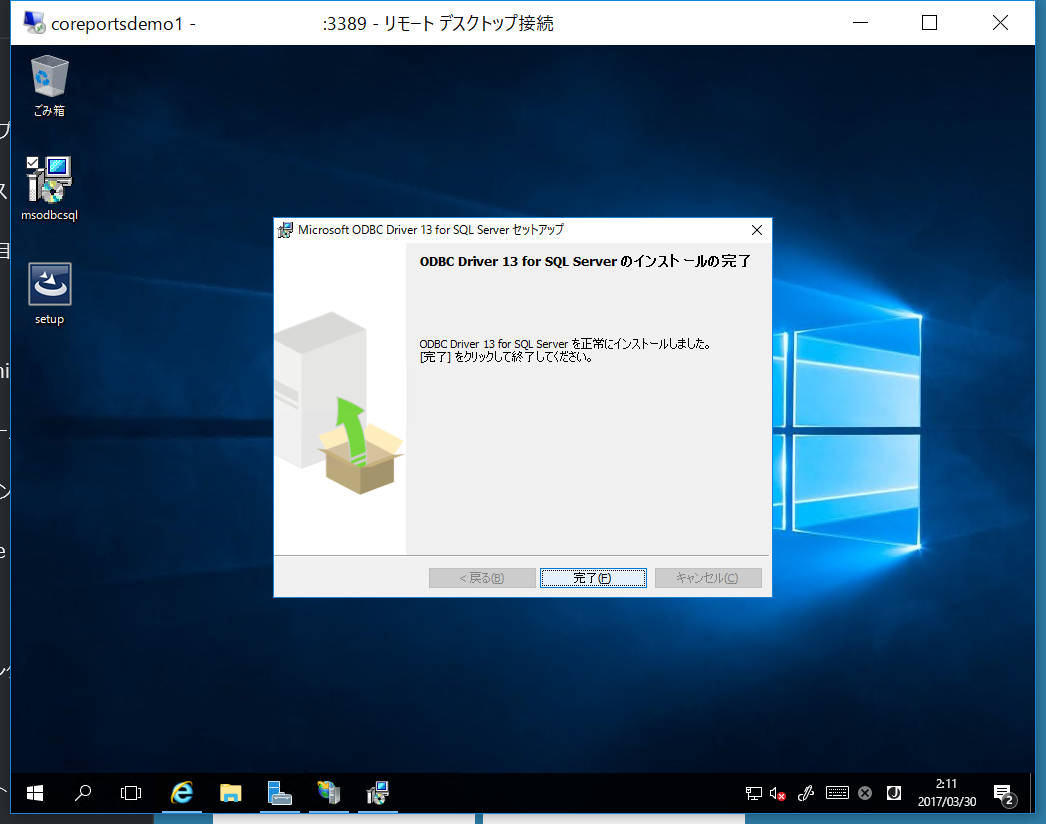The width and height of the screenshot is (1046, 824).
Task: Select the setup desktop icon
Action: tap(49, 294)
